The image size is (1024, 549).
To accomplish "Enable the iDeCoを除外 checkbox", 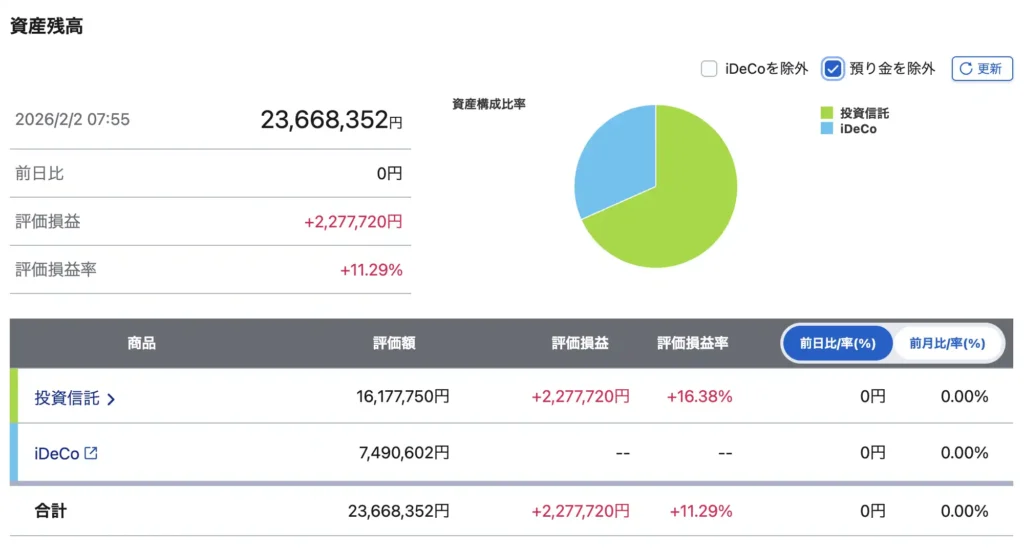I will (x=709, y=69).
